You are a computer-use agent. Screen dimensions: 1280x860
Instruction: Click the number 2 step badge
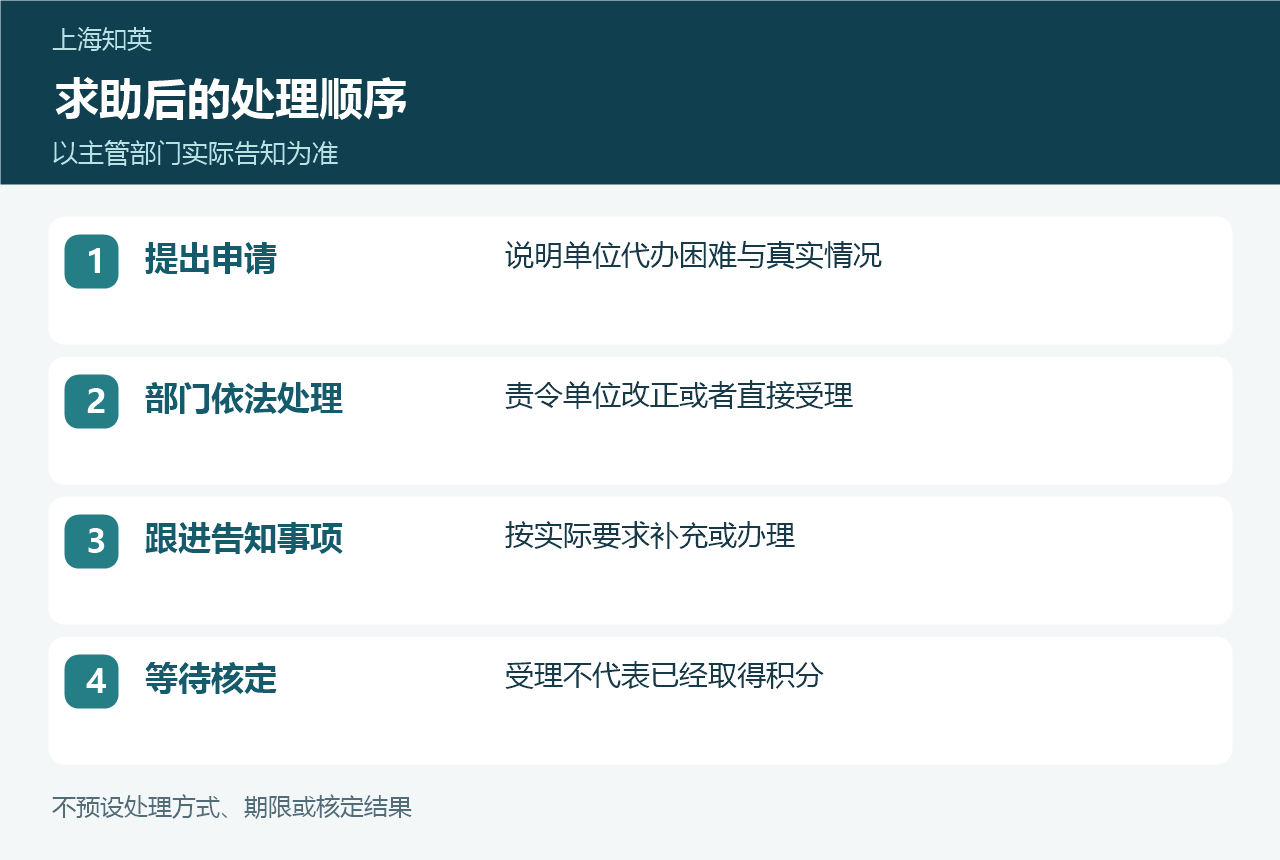92,401
